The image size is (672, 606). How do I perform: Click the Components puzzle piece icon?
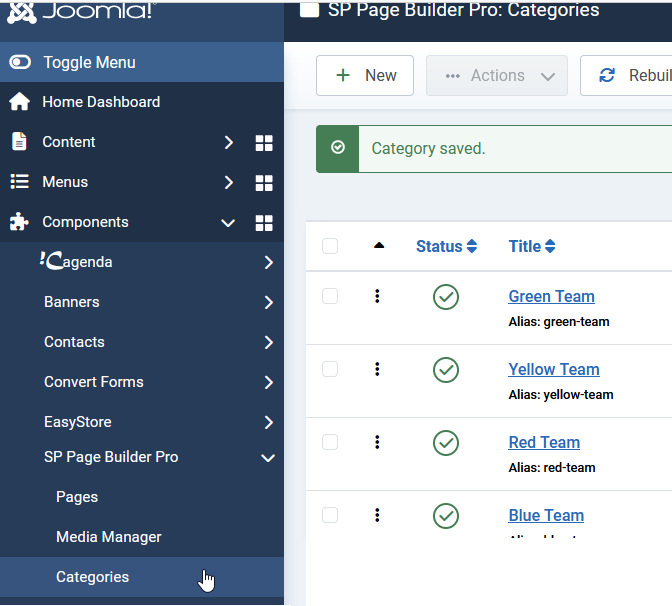19,222
